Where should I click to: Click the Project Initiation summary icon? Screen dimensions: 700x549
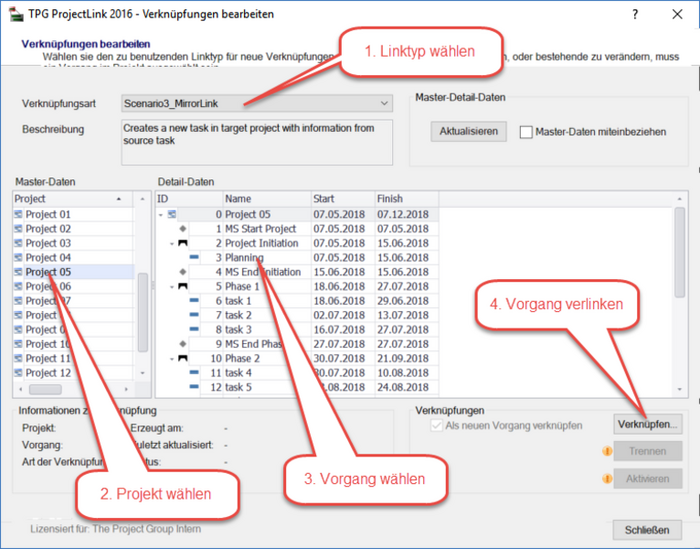point(183,243)
